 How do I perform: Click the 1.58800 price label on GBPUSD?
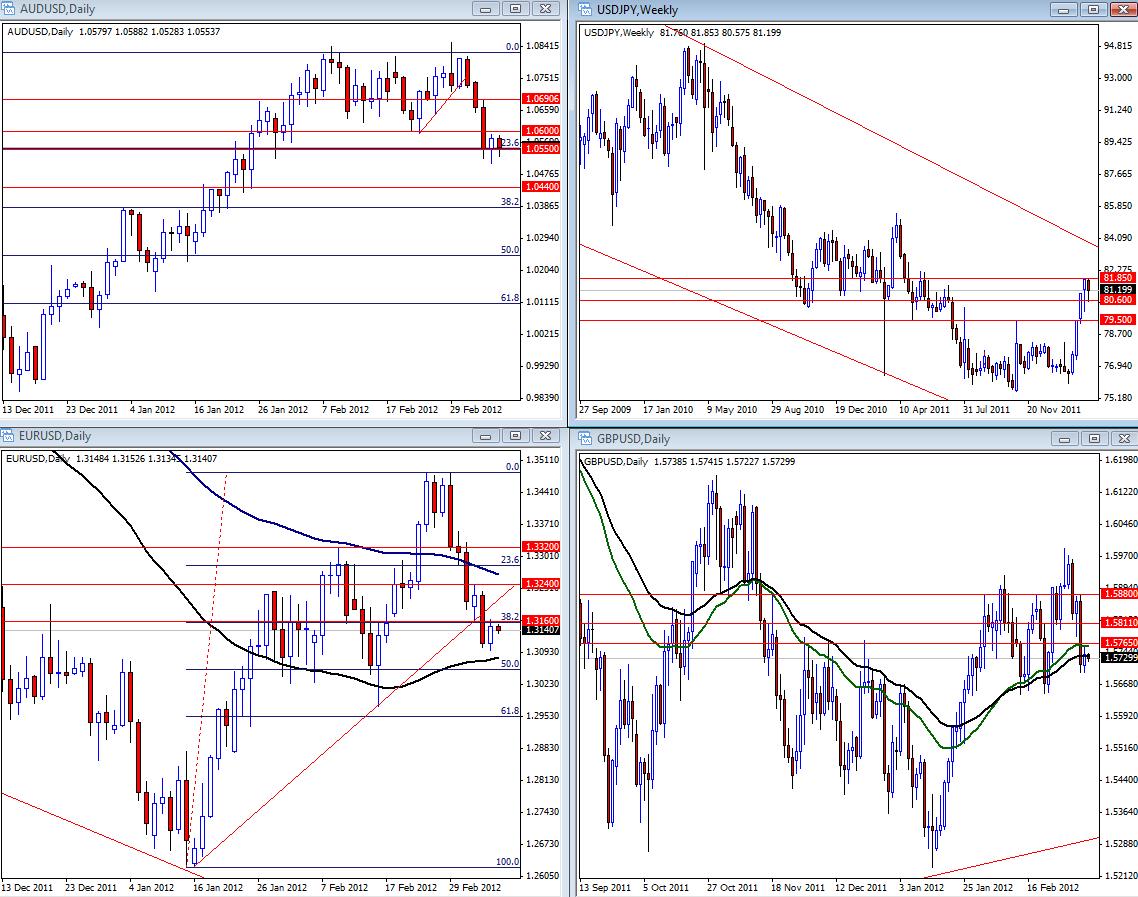(1120, 594)
